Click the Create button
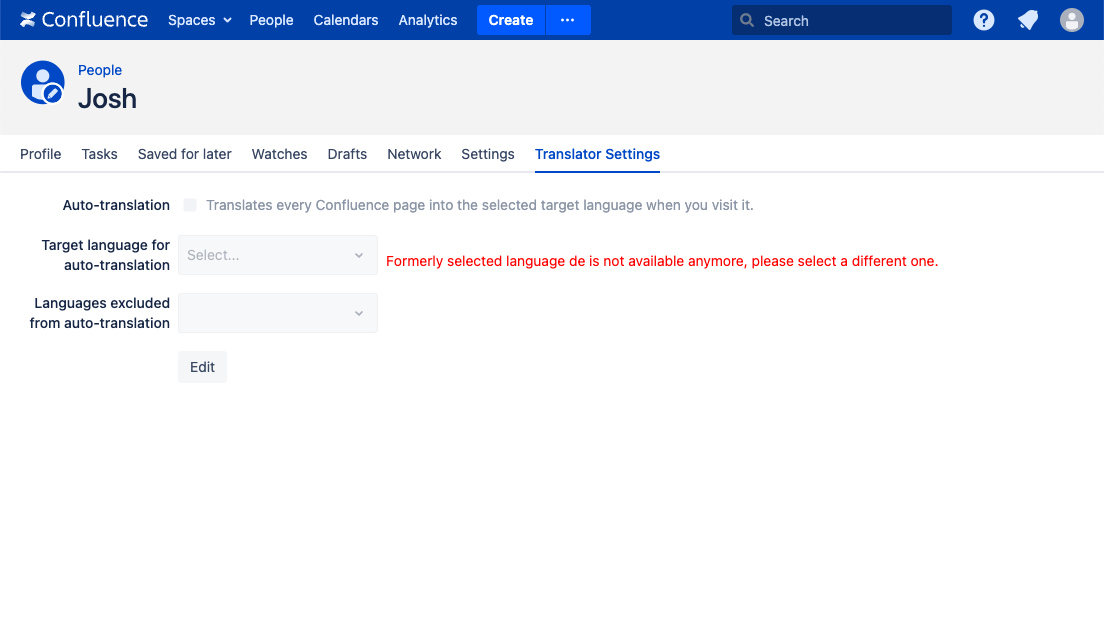This screenshot has height=638, width=1104. (x=510, y=19)
